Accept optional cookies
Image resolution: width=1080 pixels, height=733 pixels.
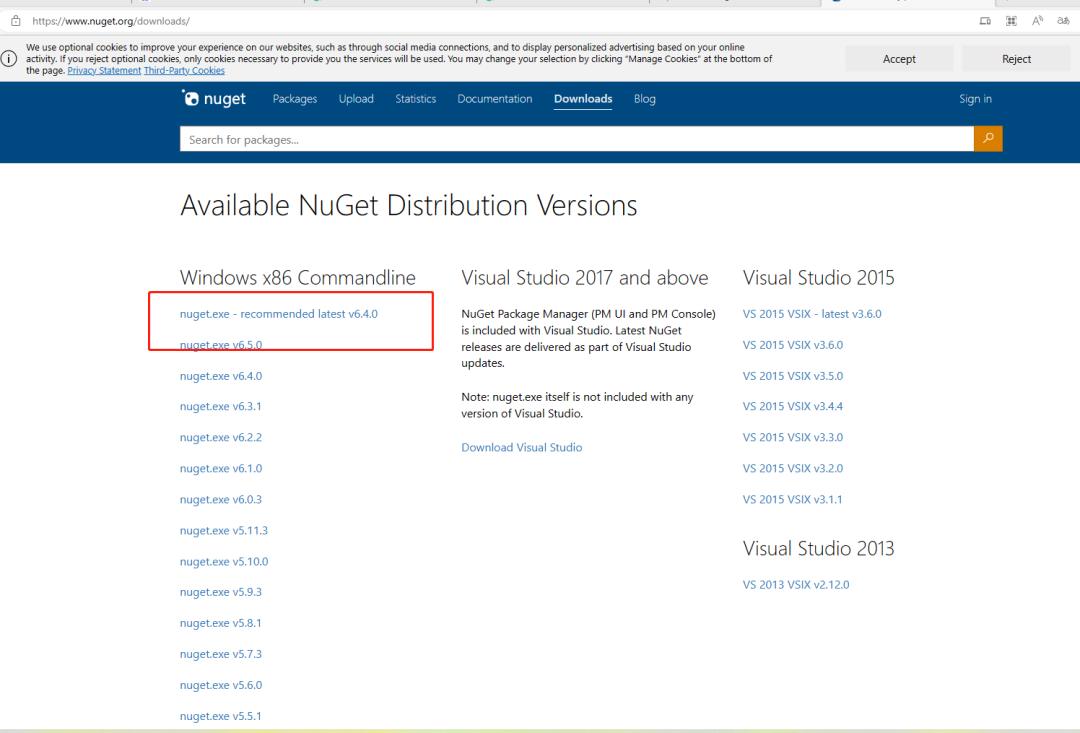pyautogui.click(x=898, y=59)
